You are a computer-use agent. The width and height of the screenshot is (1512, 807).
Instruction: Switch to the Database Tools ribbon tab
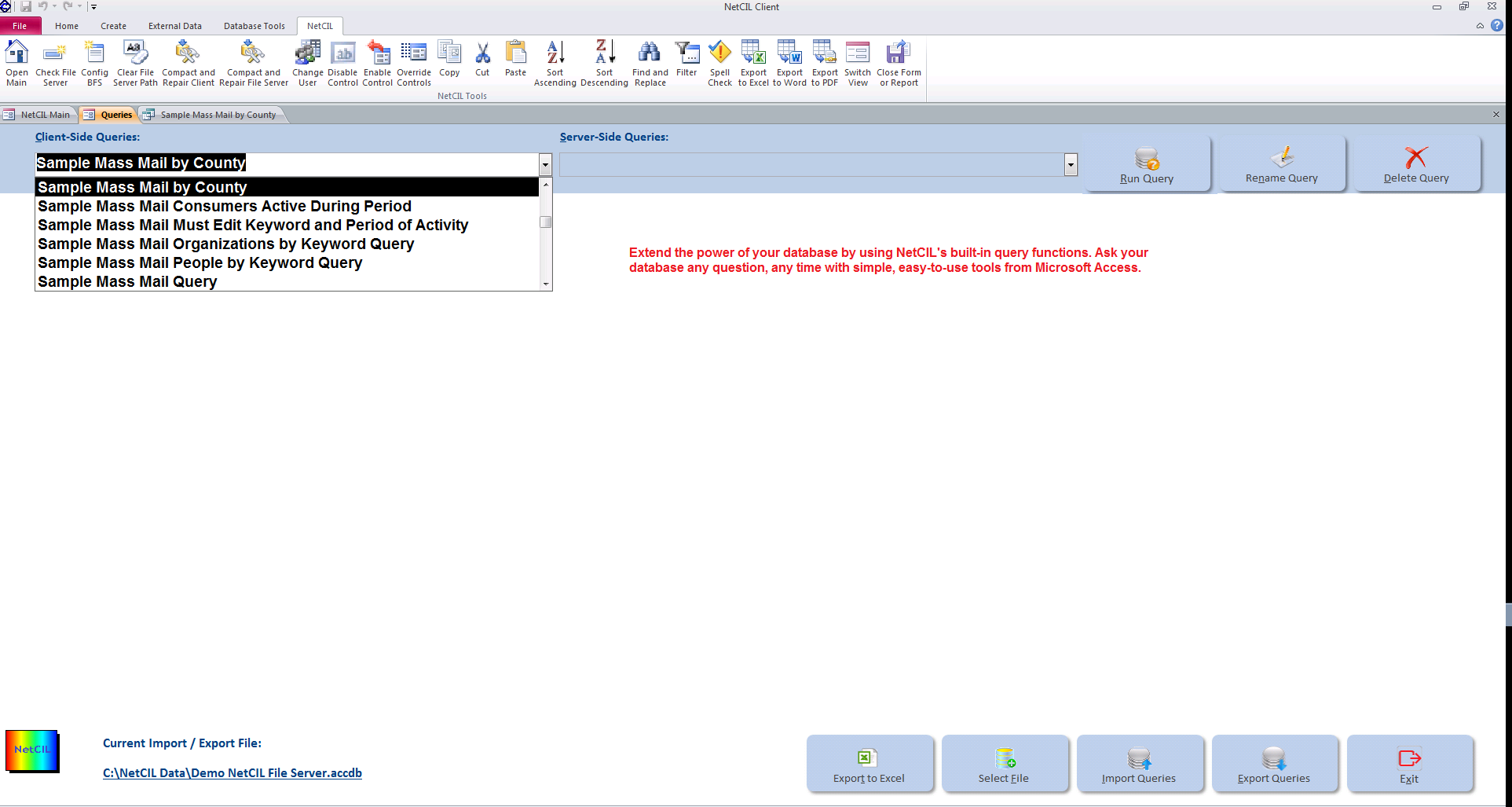click(254, 26)
